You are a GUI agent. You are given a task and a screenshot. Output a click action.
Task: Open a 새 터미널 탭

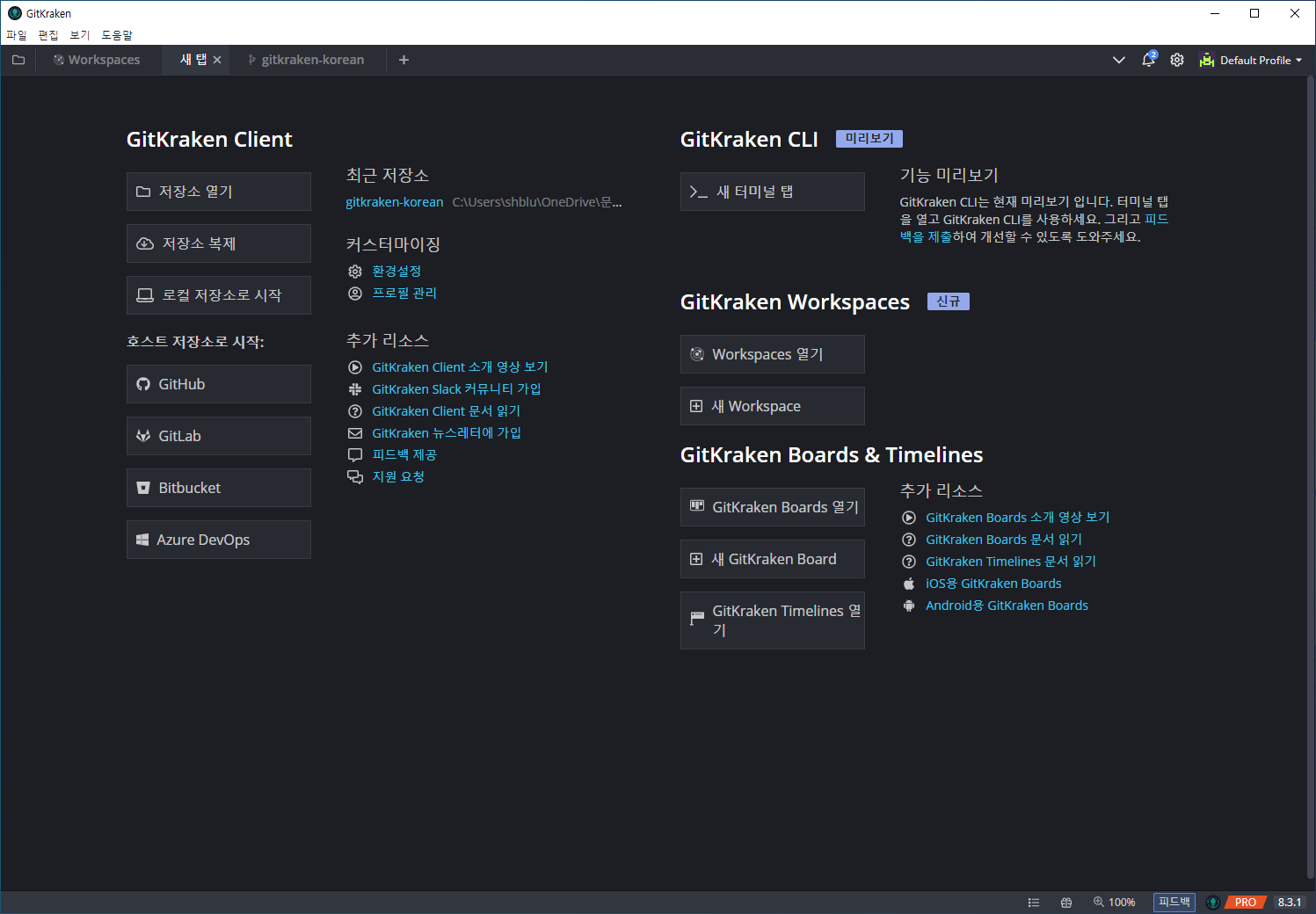773,192
